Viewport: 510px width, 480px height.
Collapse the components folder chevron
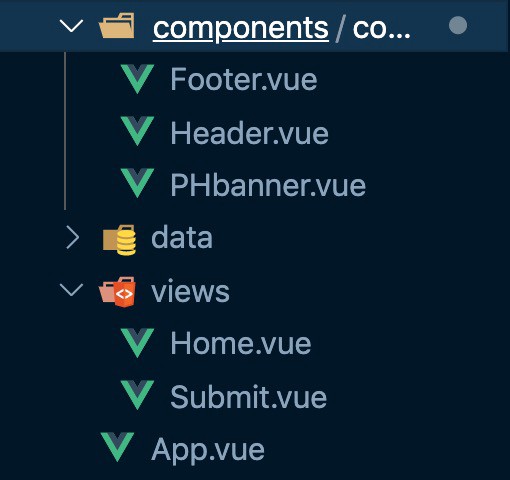click(x=71, y=26)
